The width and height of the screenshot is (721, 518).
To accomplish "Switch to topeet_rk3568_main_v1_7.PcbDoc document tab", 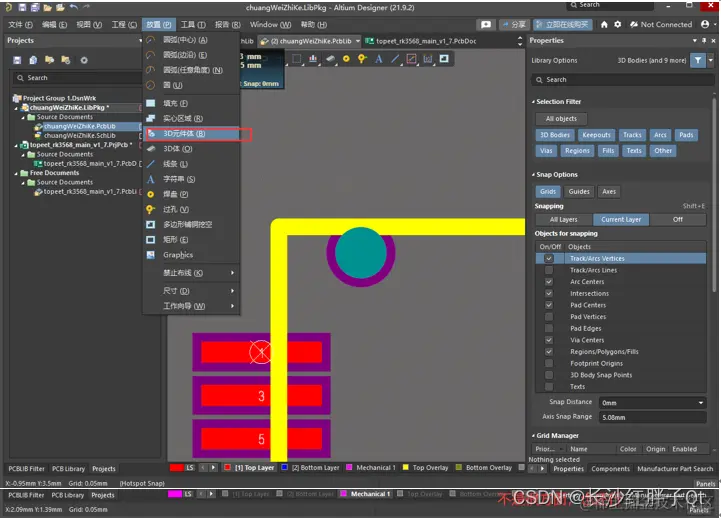I will 420,41.
